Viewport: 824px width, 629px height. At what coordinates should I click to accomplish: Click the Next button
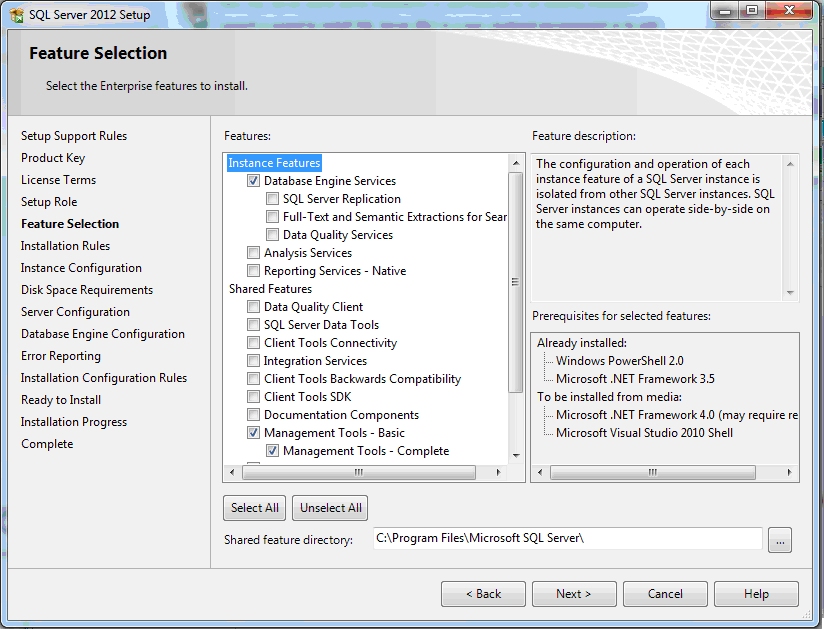(x=574, y=594)
